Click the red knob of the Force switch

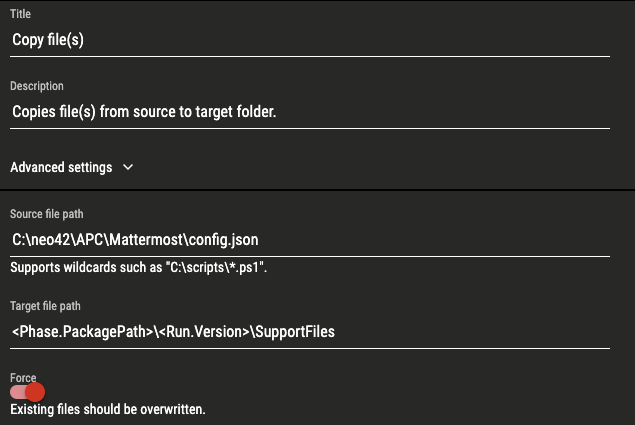pyautogui.click(x=35, y=392)
